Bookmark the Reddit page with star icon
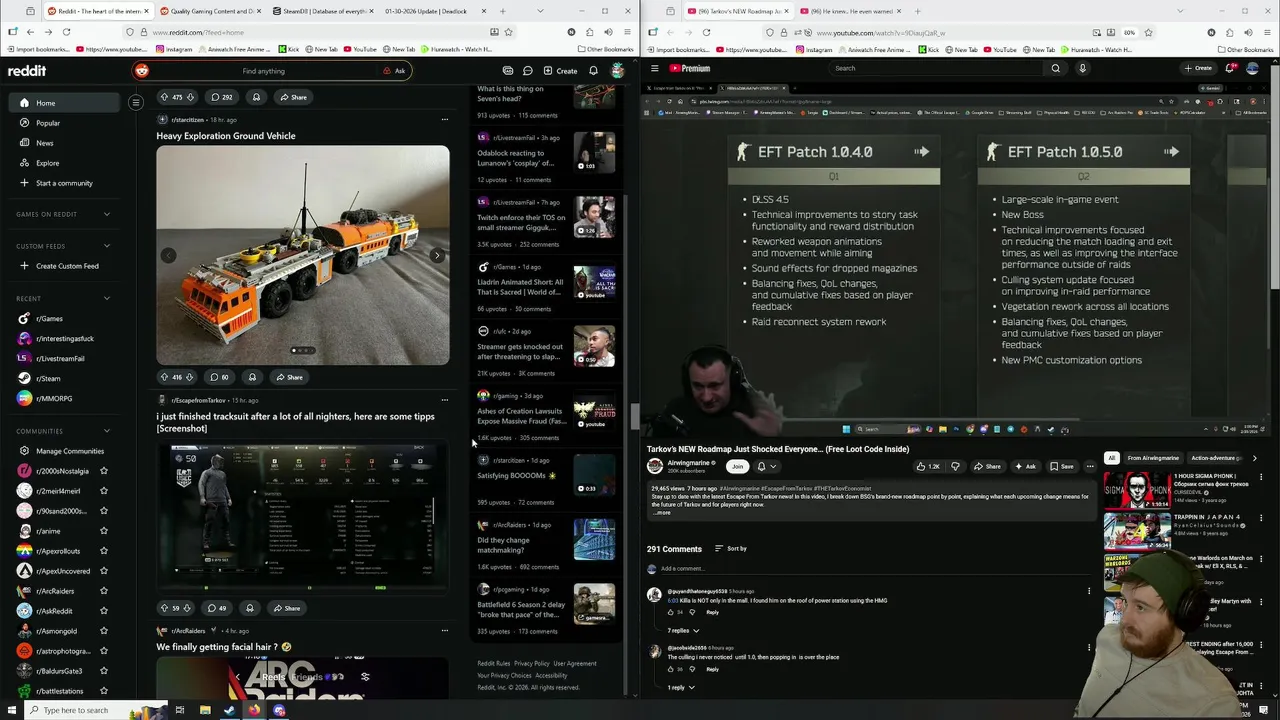Viewport: 1280px width, 720px height. click(x=508, y=32)
